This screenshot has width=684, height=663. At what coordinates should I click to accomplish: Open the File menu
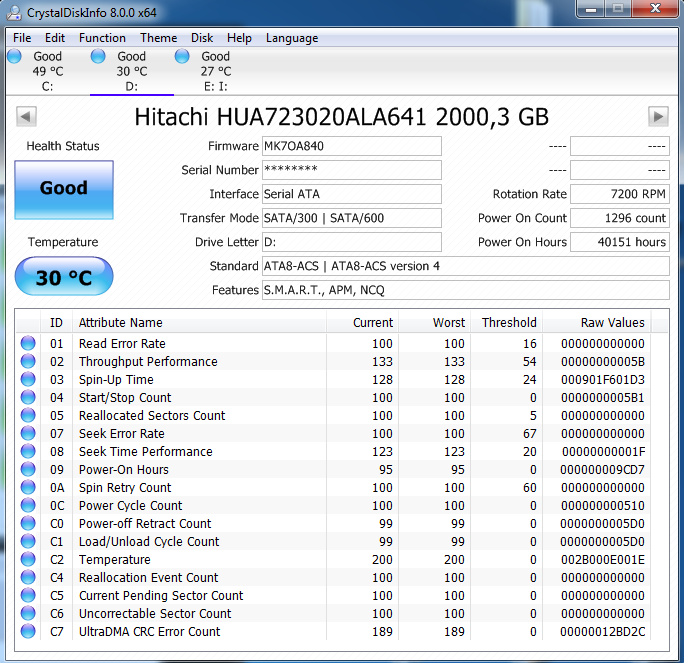(22, 38)
